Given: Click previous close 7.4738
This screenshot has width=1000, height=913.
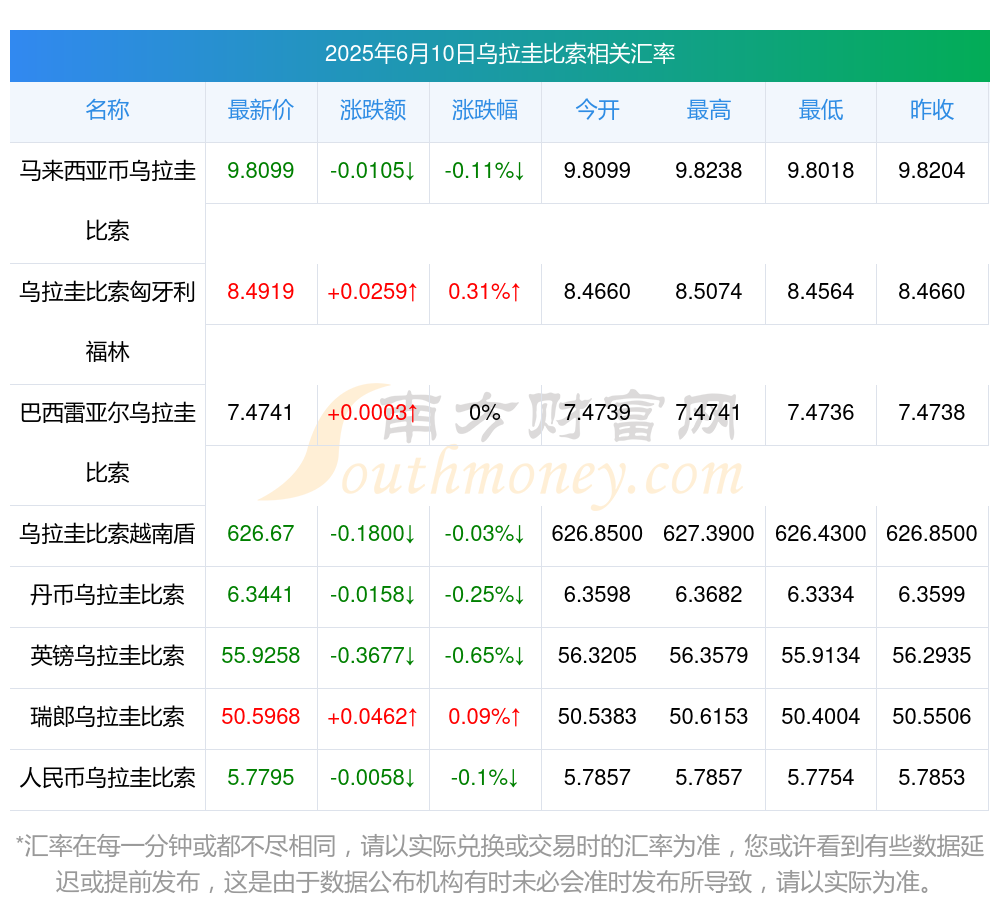Looking at the screenshot, I should [x=932, y=413].
